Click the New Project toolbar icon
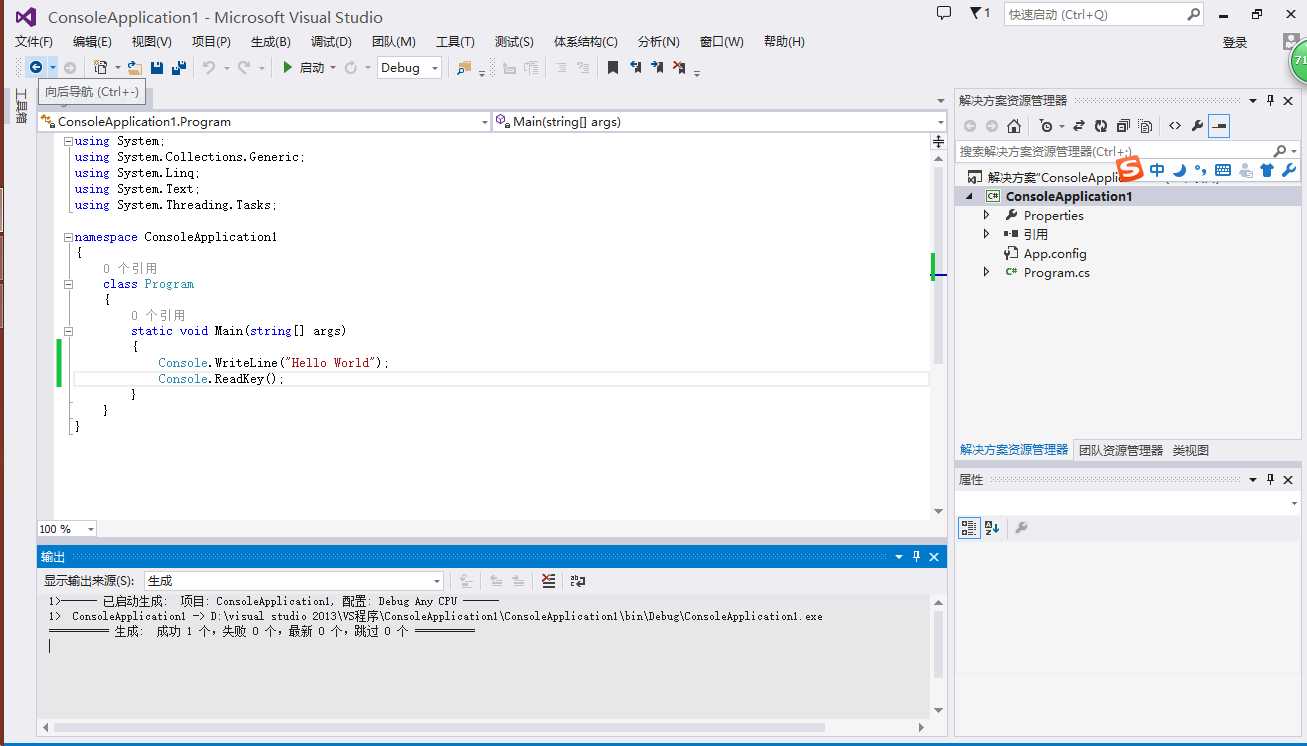The width and height of the screenshot is (1307, 746). point(100,68)
